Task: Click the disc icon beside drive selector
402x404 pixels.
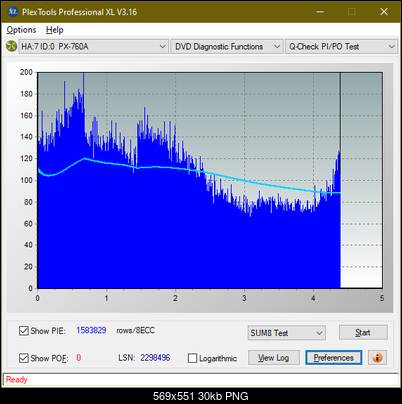Action: pos(11,46)
